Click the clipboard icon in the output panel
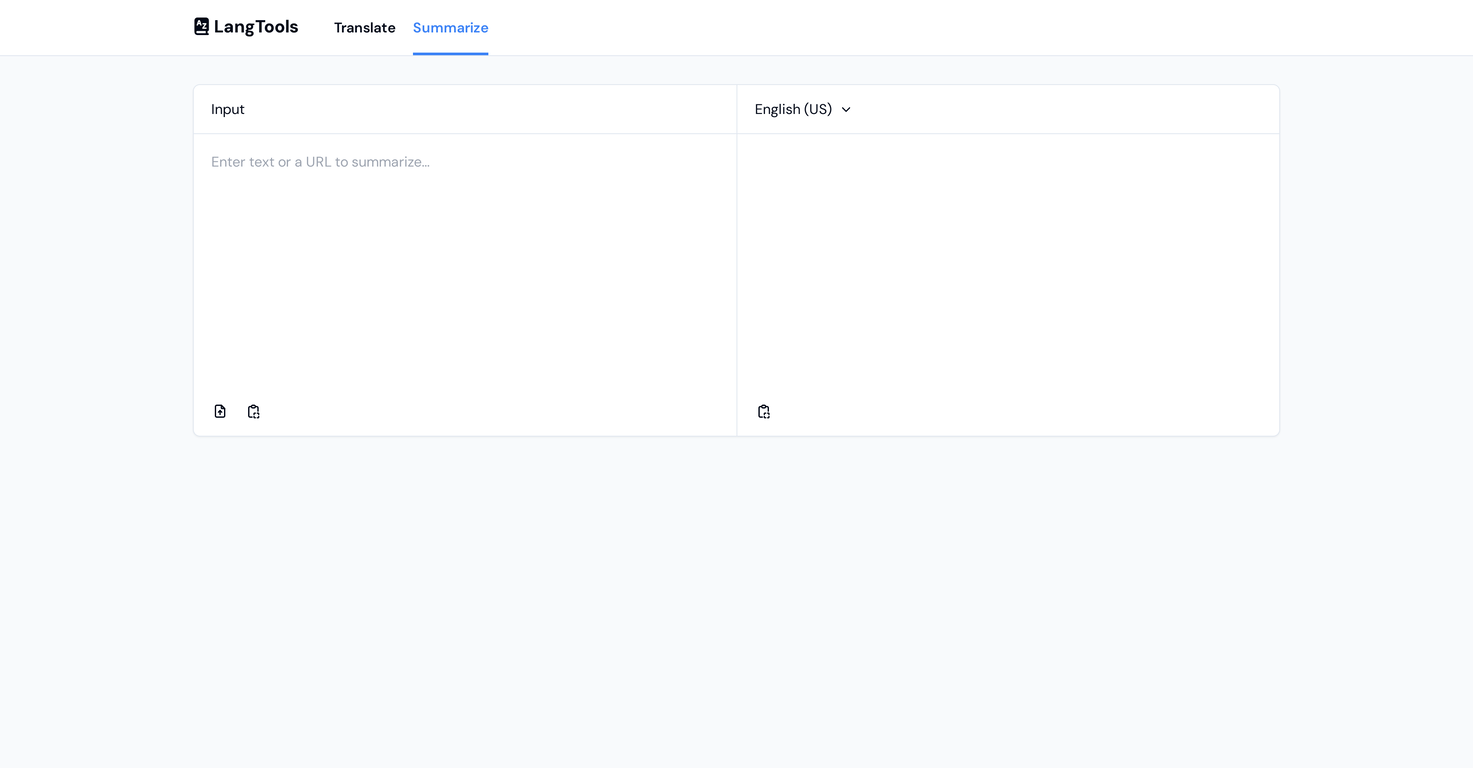 click(764, 411)
